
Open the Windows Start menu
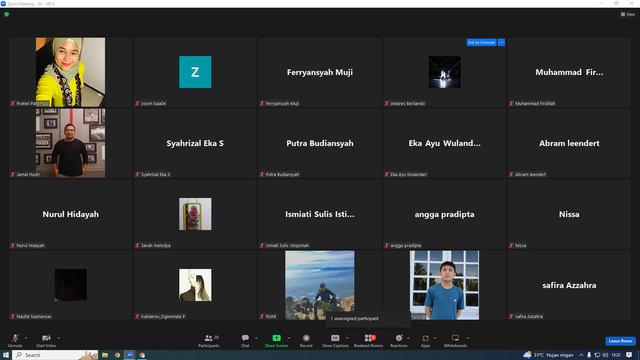(6, 355)
